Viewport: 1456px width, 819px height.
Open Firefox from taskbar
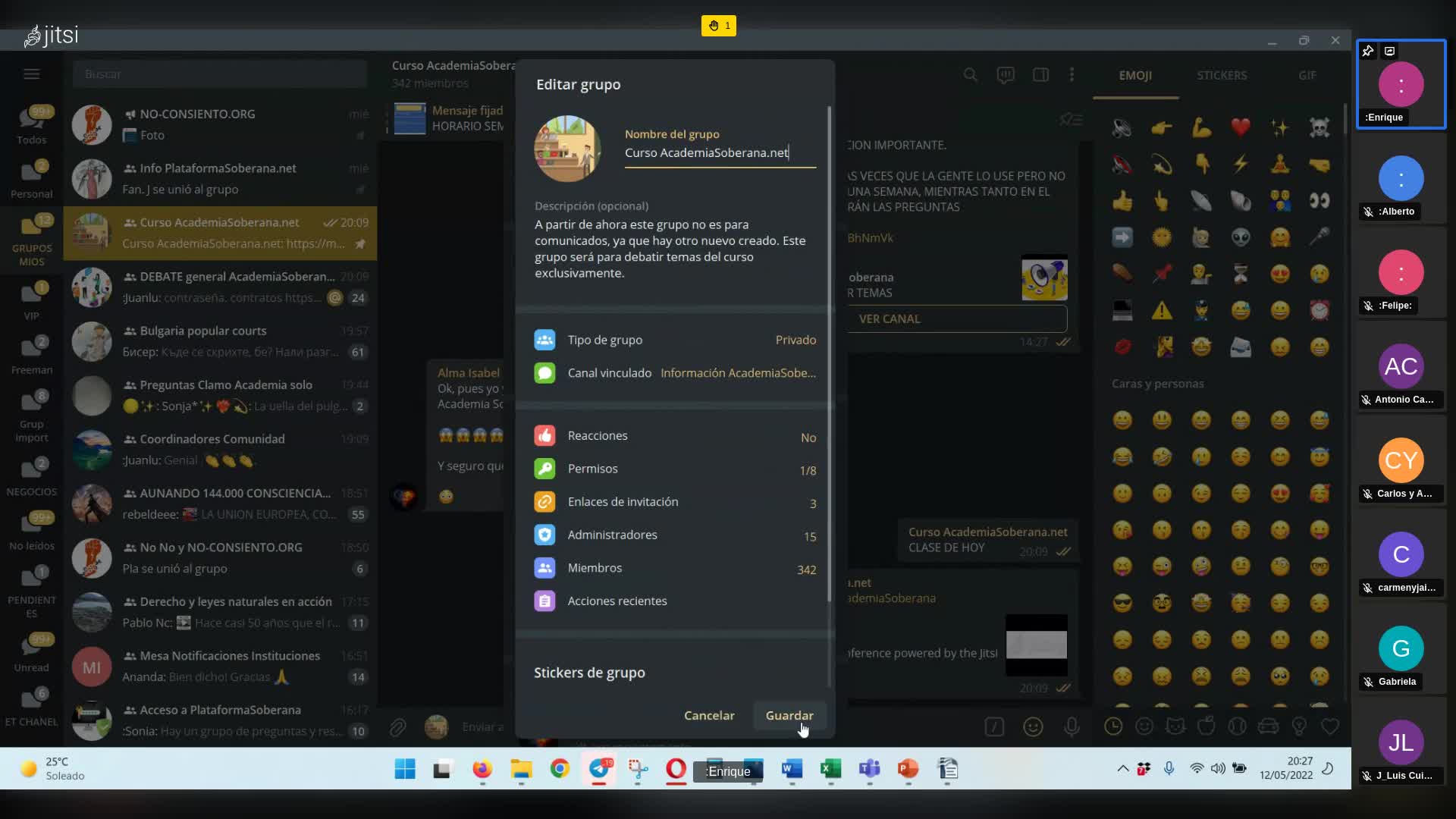[482, 769]
